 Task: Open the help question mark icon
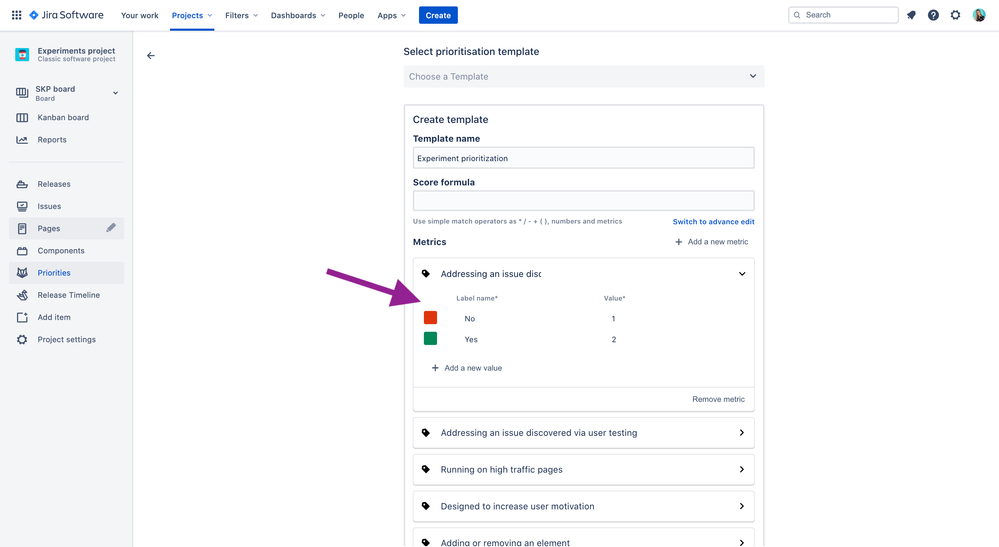(x=933, y=15)
